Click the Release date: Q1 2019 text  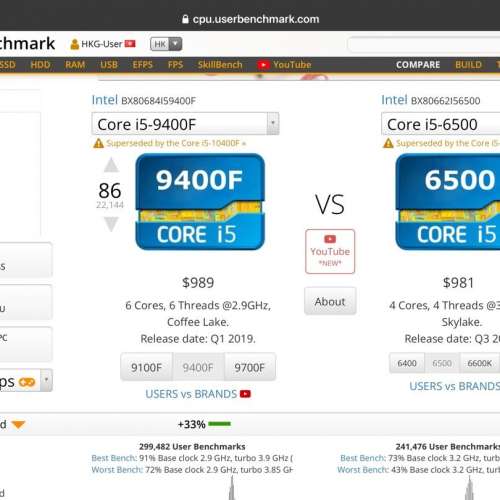198,339
